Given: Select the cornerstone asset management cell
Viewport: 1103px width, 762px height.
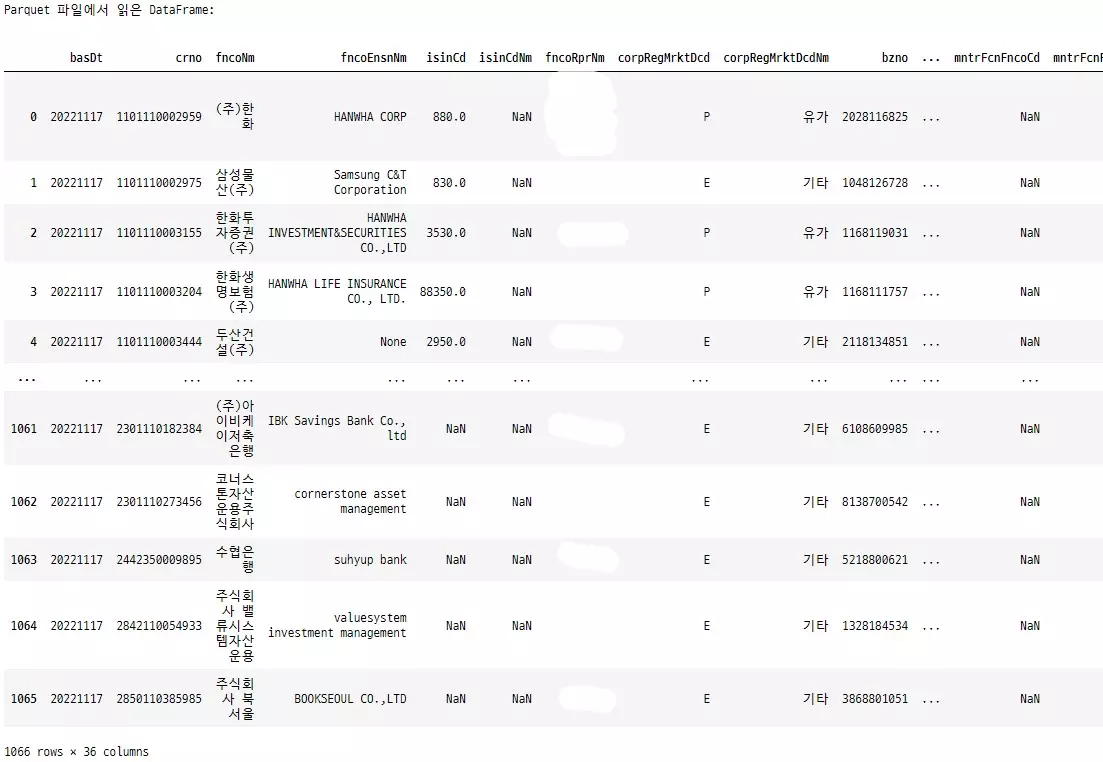Looking at the screenshot, I should 350,501.
